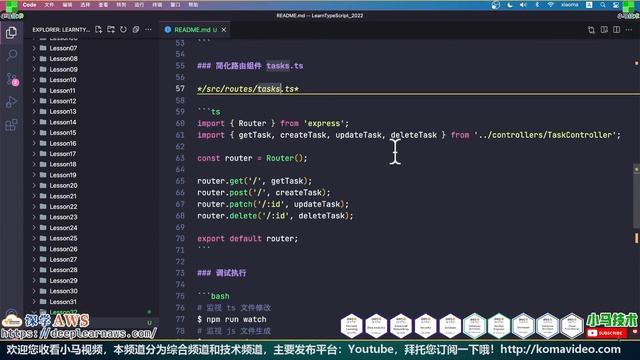Open the Run and Debug view
The height and width of the screenshot is (360, 640).
tap(11, 102)
